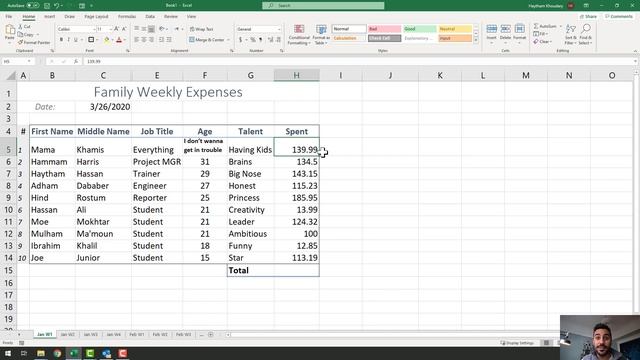Open the font name dropdown

(94, 29)
